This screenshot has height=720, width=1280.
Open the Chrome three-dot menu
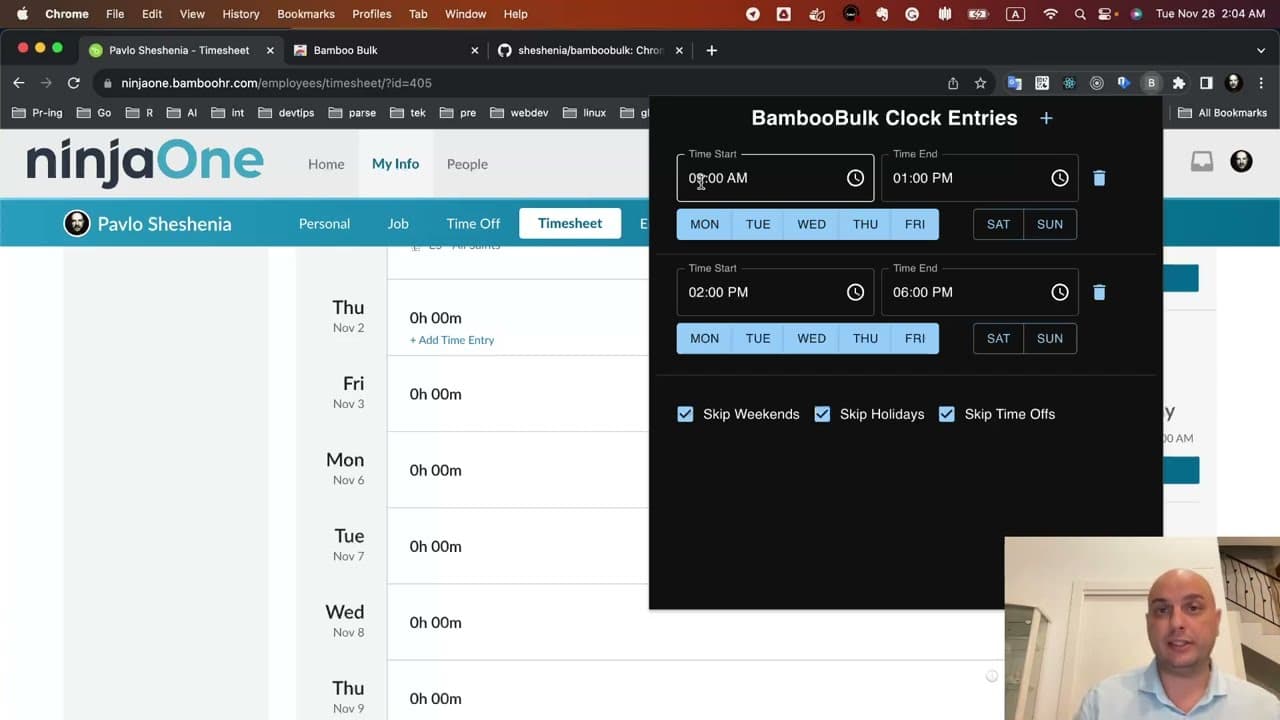coord(1260,83)
